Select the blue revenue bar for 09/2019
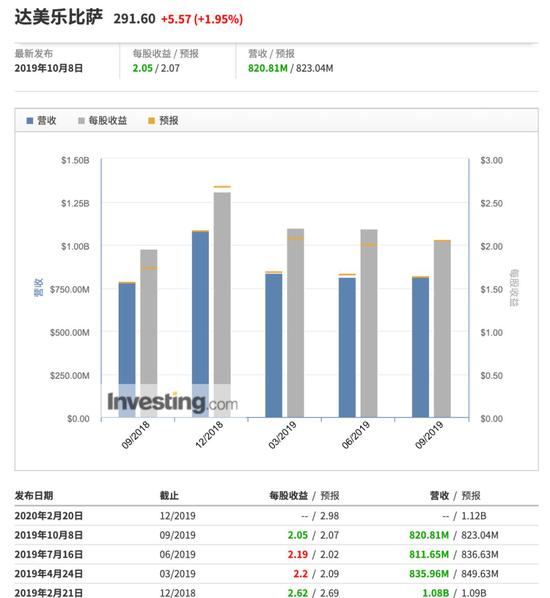Viewport: 550px width, 598px height. coord(420,347)
